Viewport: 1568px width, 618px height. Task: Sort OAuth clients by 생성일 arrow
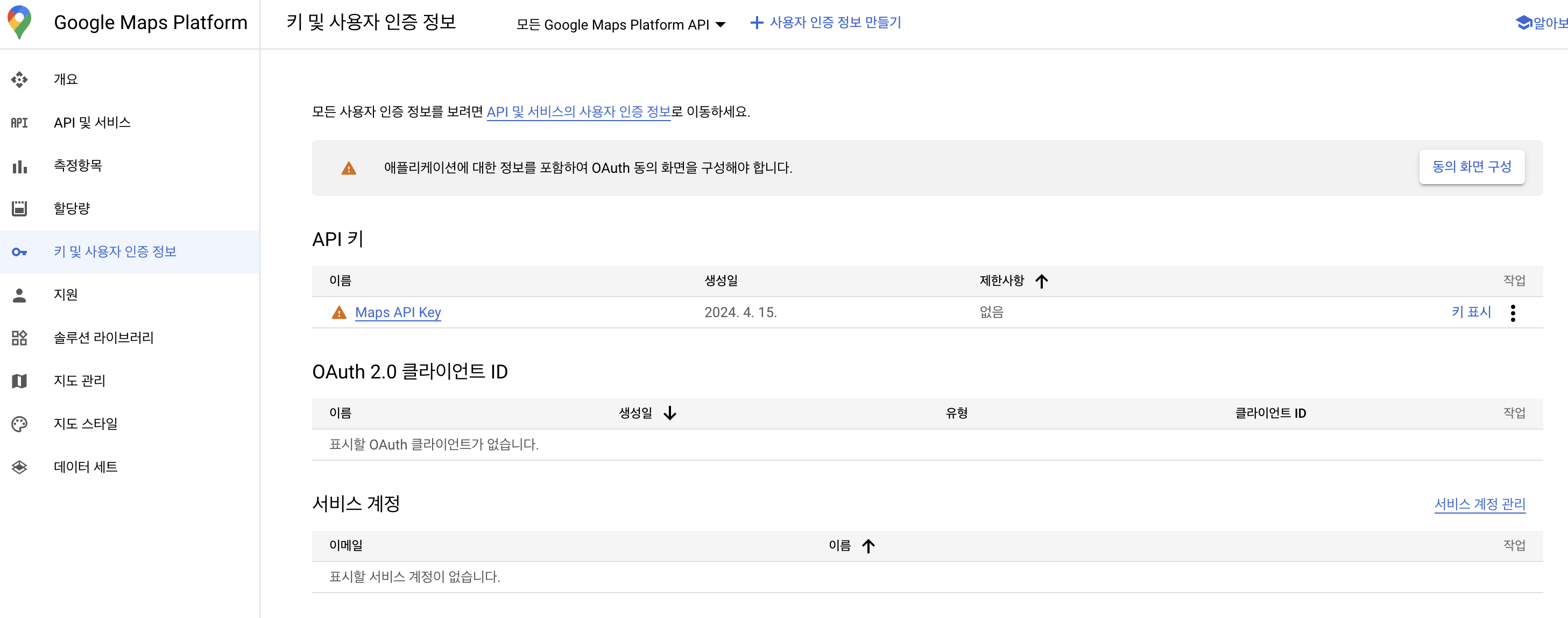669,413
